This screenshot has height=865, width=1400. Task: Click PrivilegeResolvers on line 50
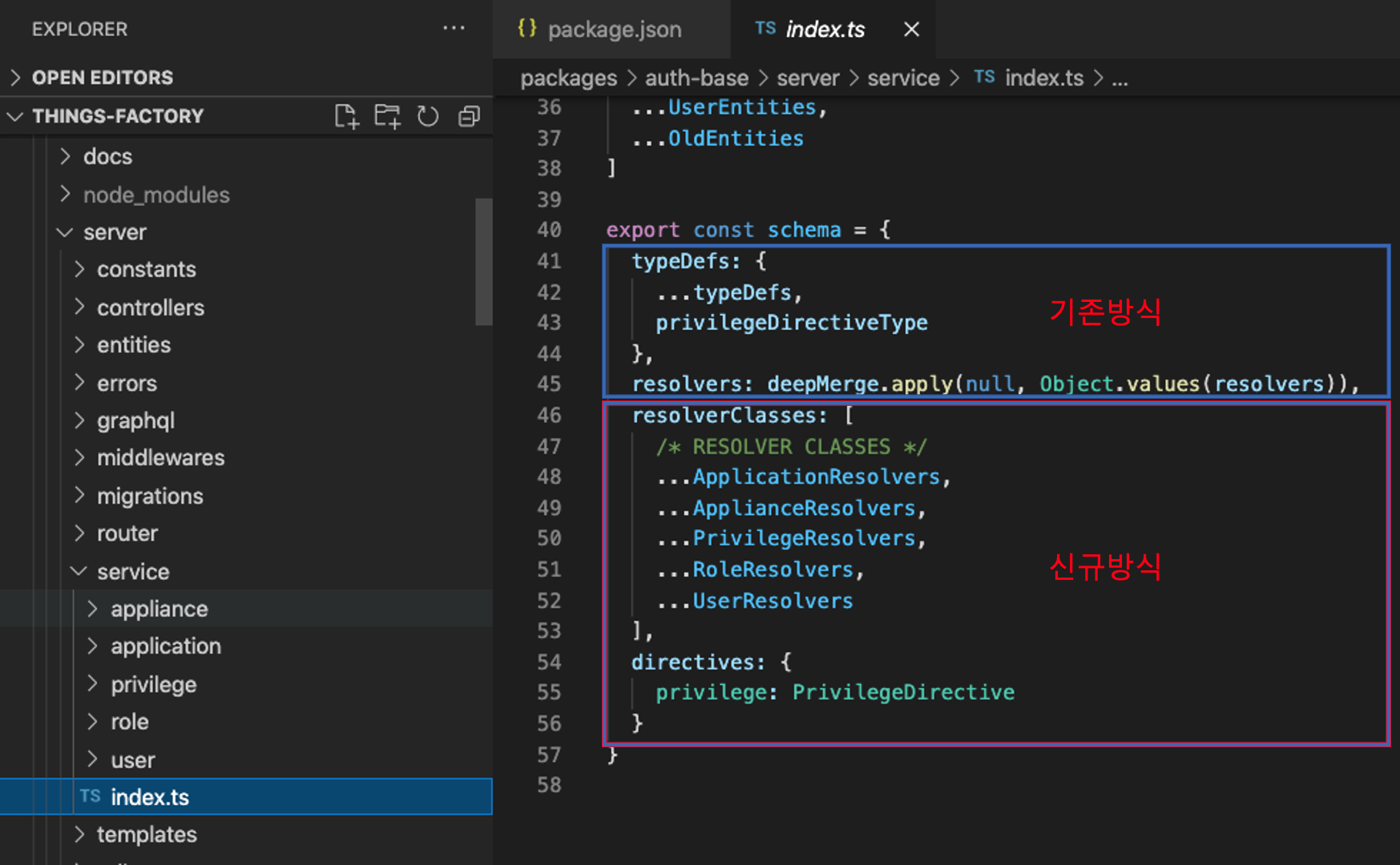point(804,538)
